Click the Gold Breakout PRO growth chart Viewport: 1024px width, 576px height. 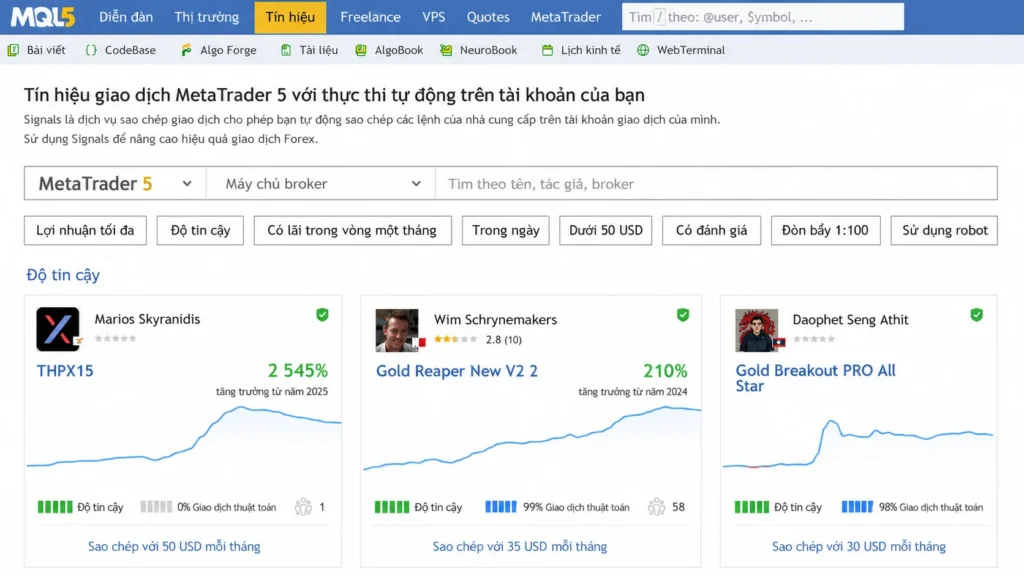pos(858,443)
